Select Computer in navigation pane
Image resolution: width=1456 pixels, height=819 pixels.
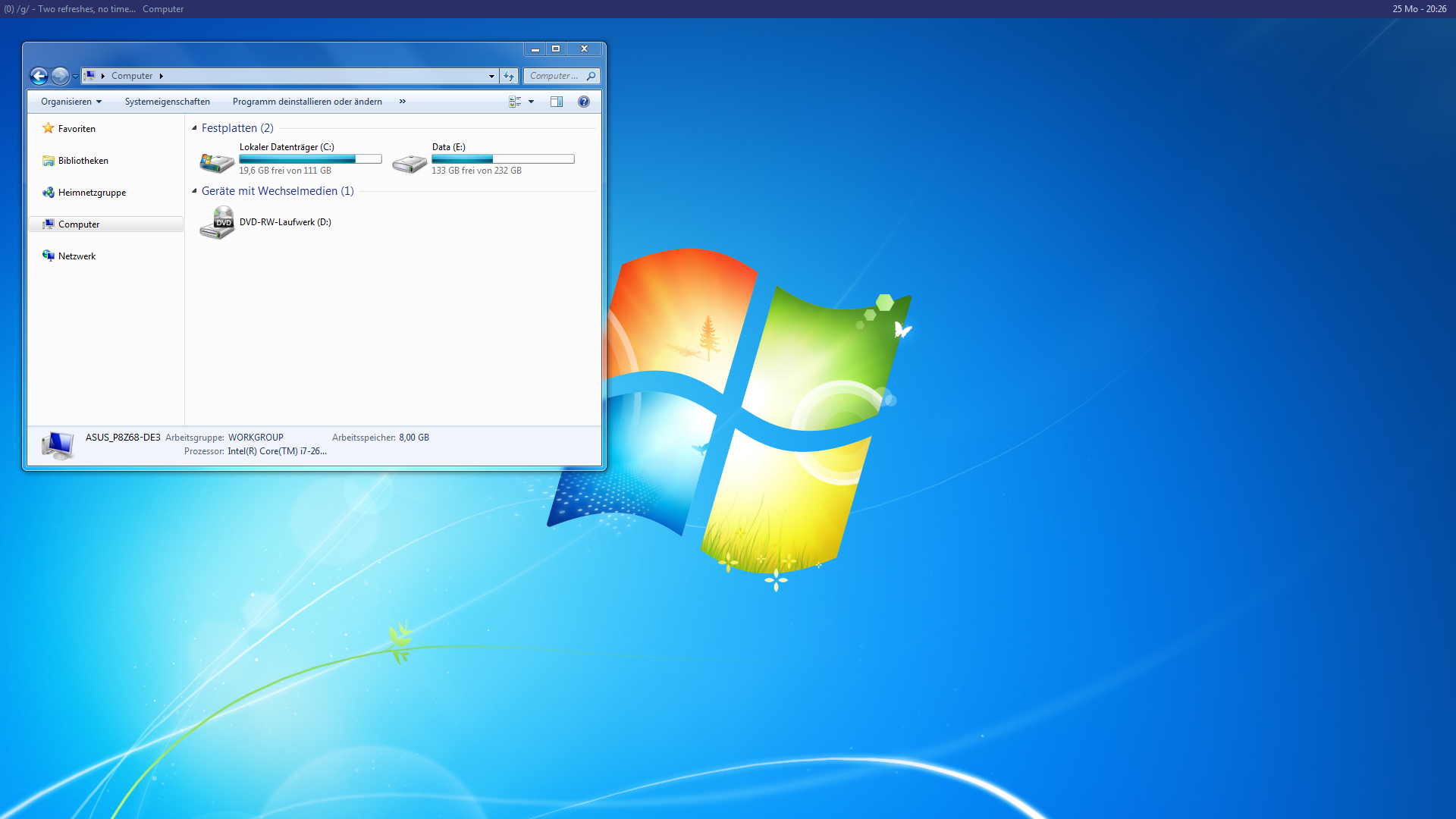(105, 224)
